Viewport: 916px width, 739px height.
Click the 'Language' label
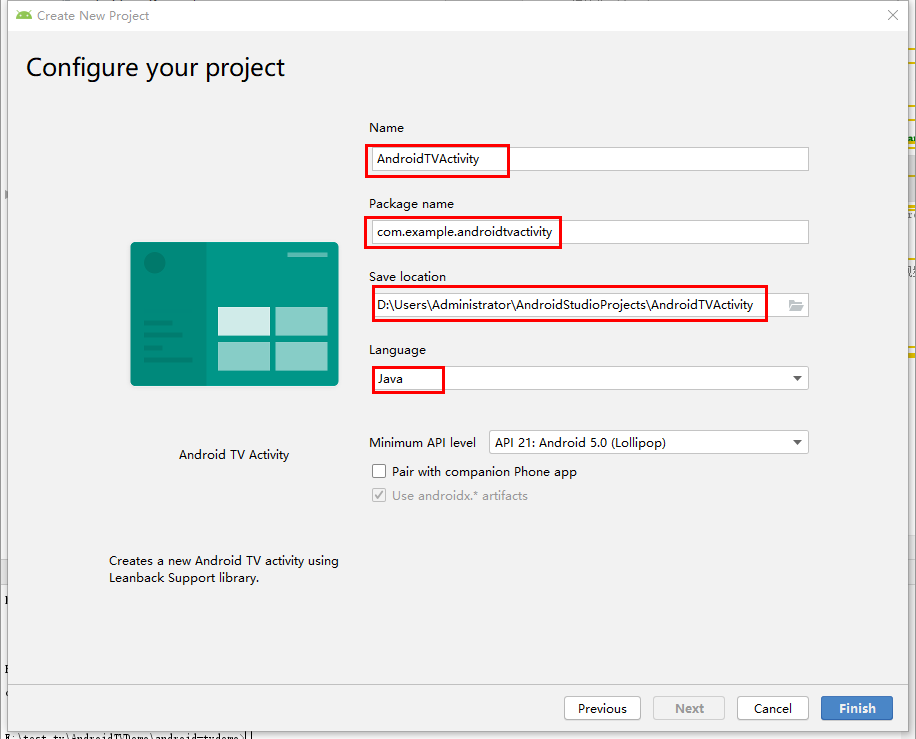click(x=397, y=350)
